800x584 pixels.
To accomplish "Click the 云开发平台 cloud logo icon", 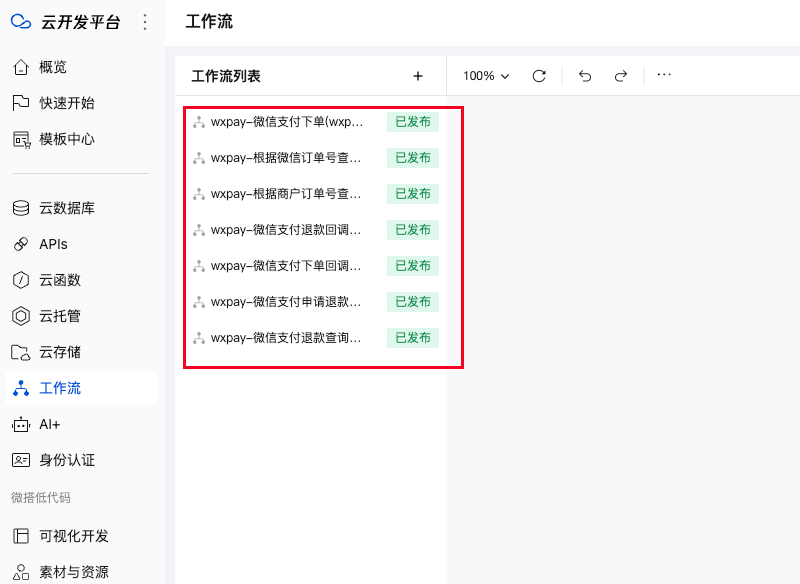I will click(x=21, y=22).
